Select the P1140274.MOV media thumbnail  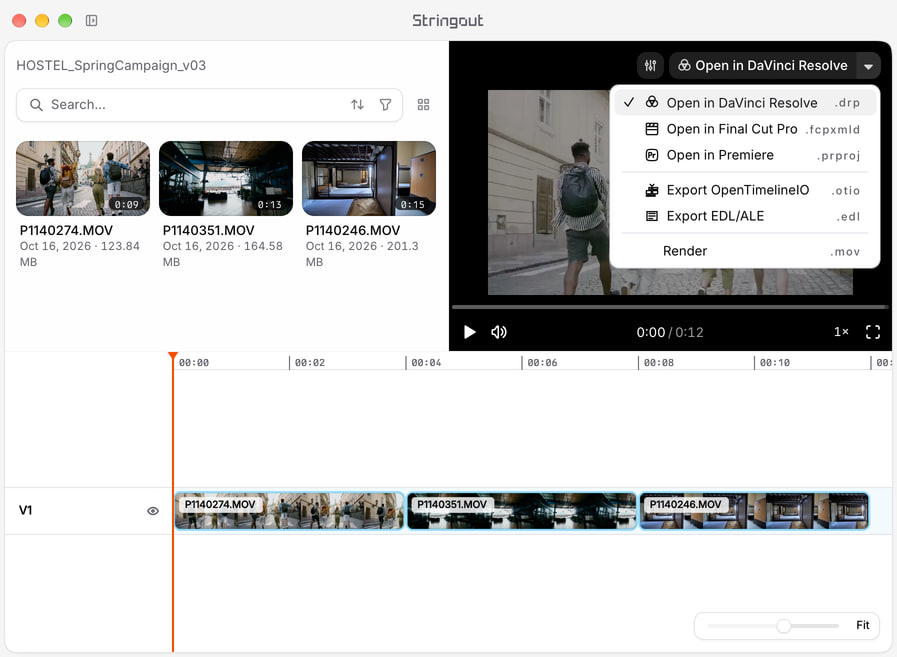[83, 179]
